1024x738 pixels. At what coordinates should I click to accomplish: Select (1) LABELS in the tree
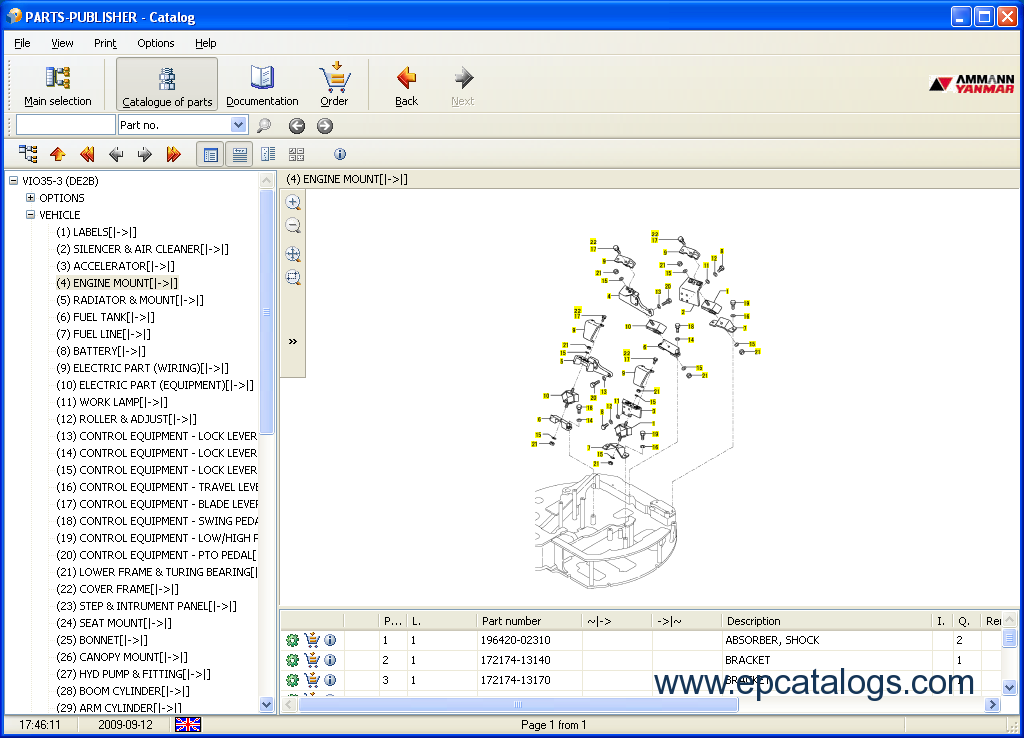[x=96, y=232]
